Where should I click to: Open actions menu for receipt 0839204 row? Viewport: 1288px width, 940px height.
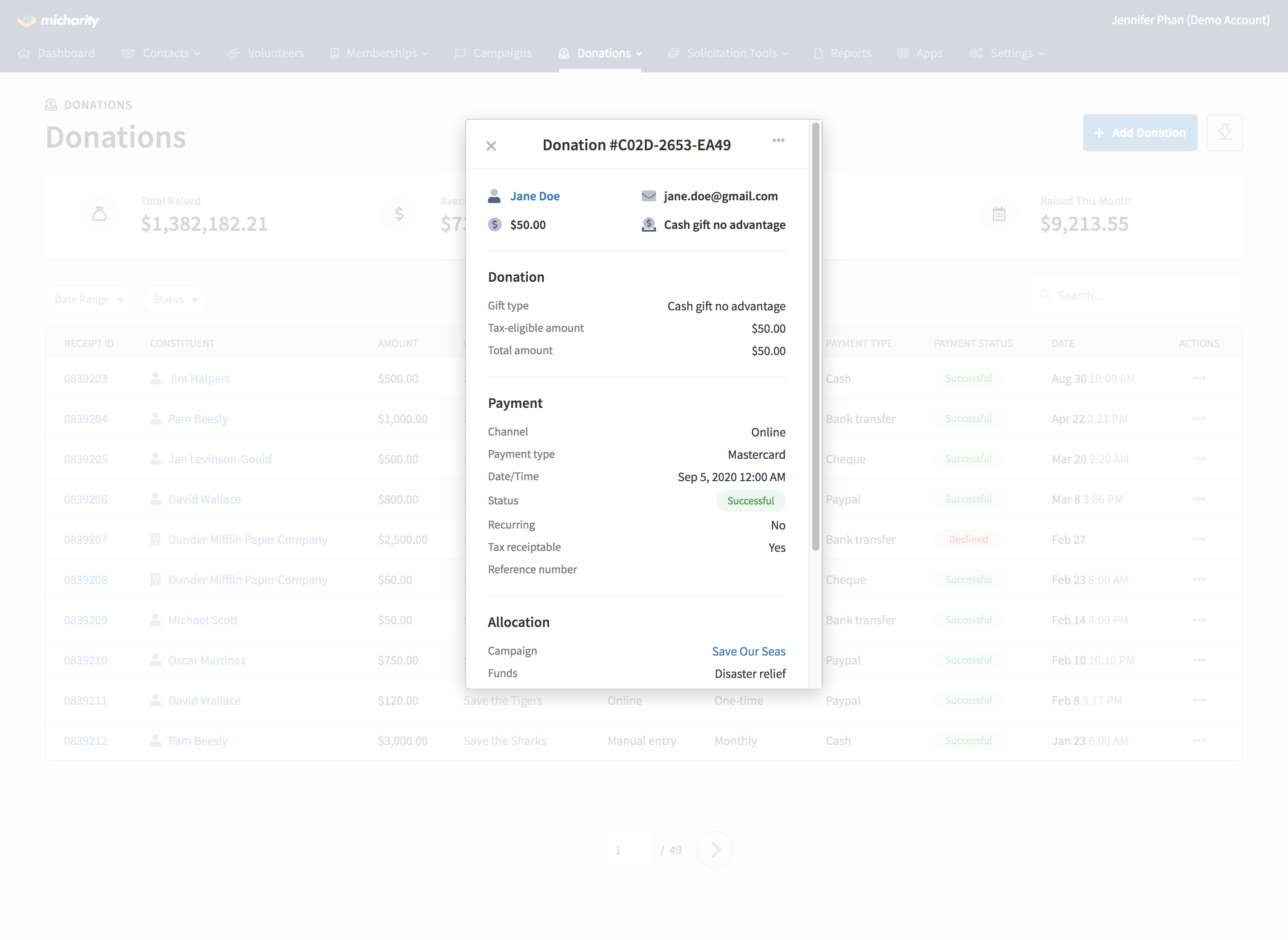click(1199, 419)
